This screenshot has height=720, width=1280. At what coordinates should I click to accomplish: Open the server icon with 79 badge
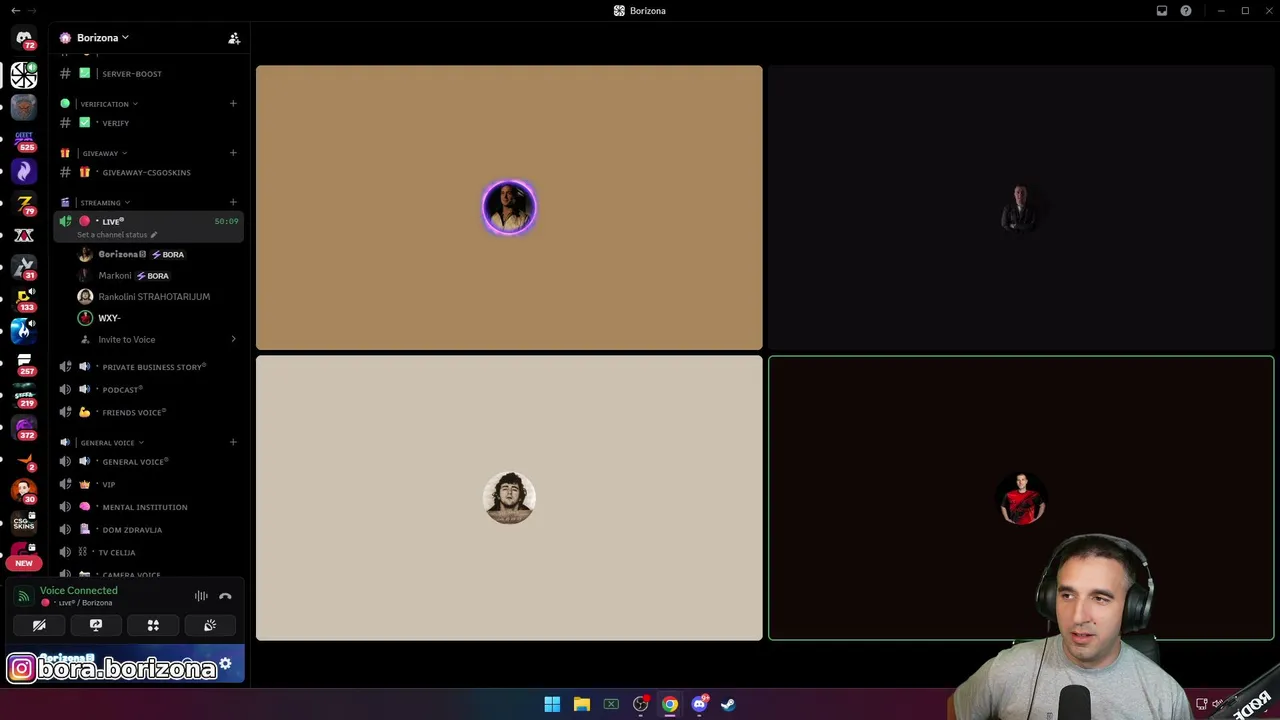click(24, 203)
